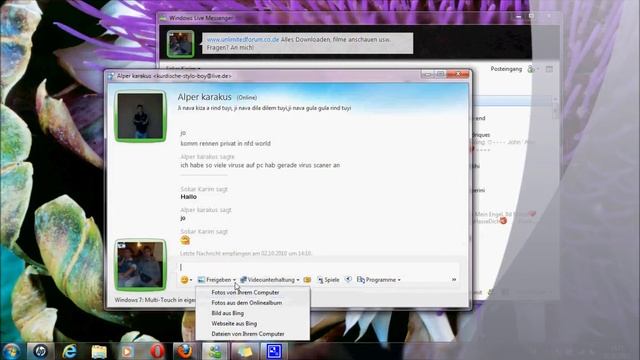Launch Opera browser from taskbar
640x360 pixels.
157,351
